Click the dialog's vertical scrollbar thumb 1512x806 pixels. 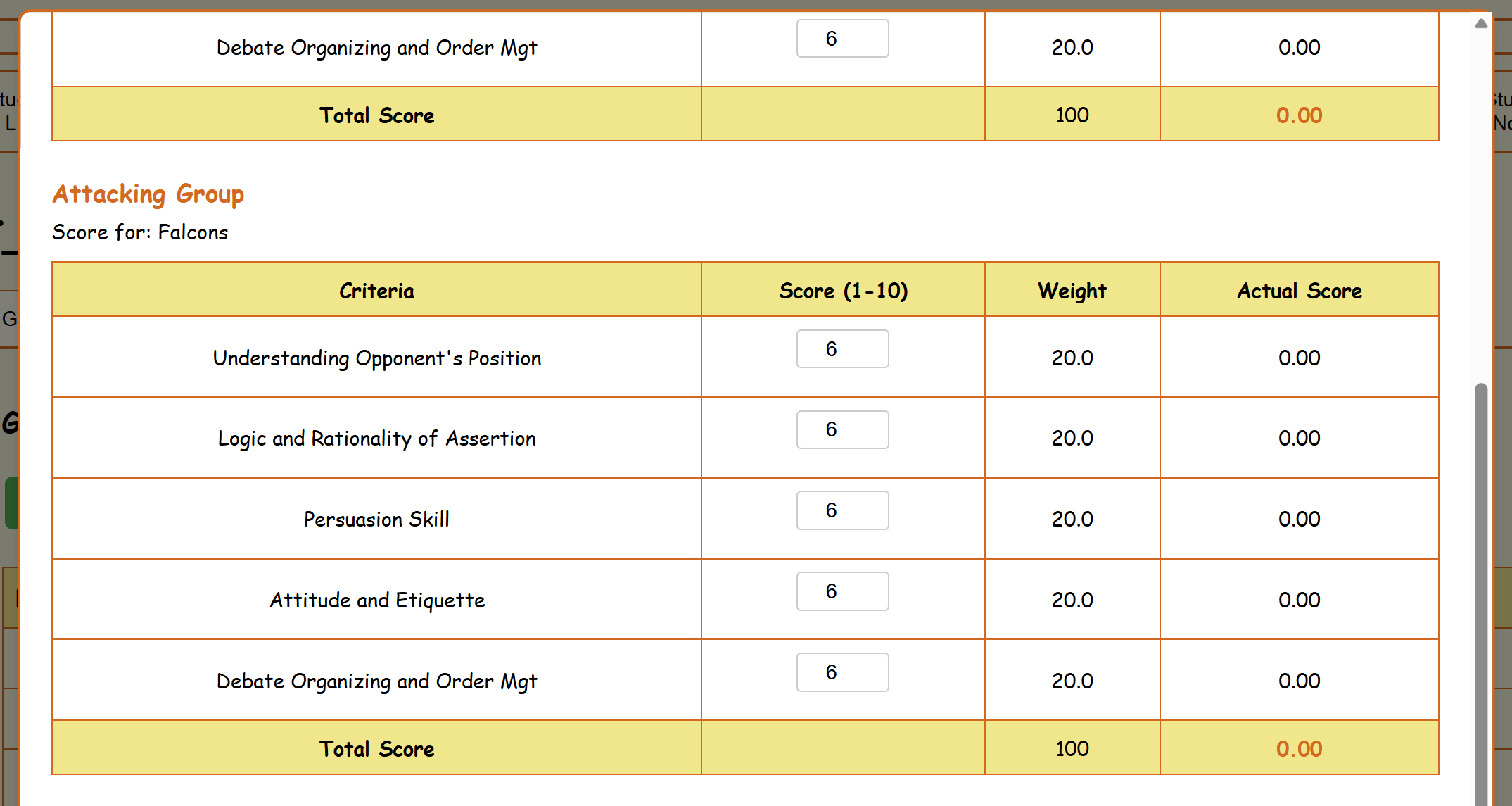pos(1481,591)
